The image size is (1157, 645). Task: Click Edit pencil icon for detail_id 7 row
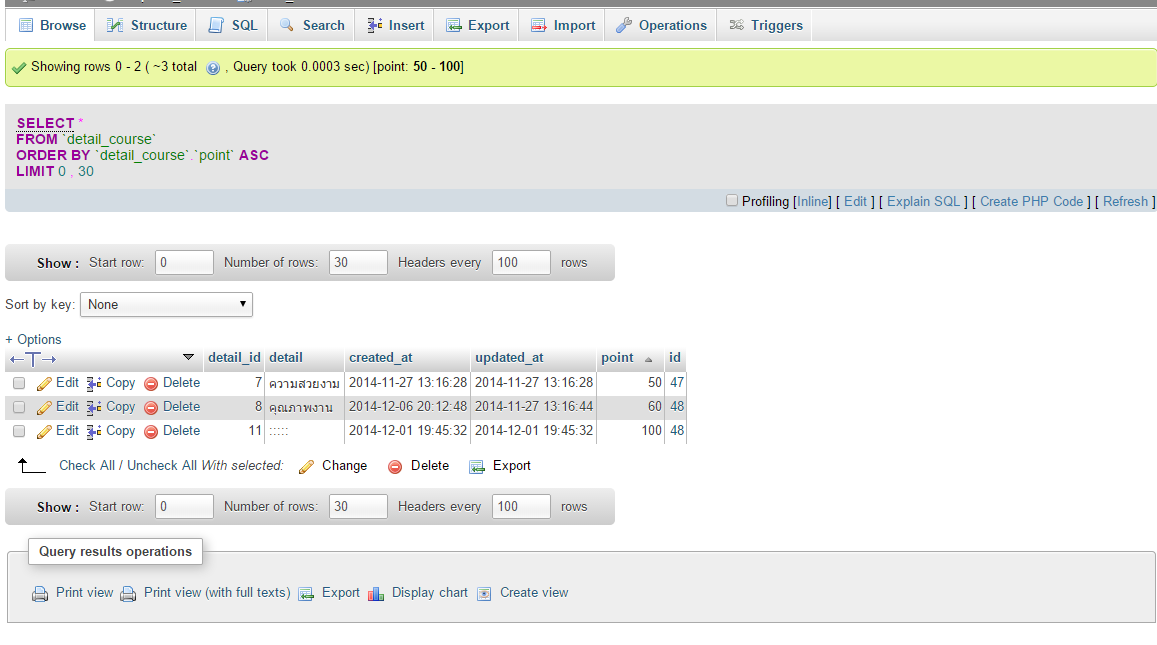point(44,384)
